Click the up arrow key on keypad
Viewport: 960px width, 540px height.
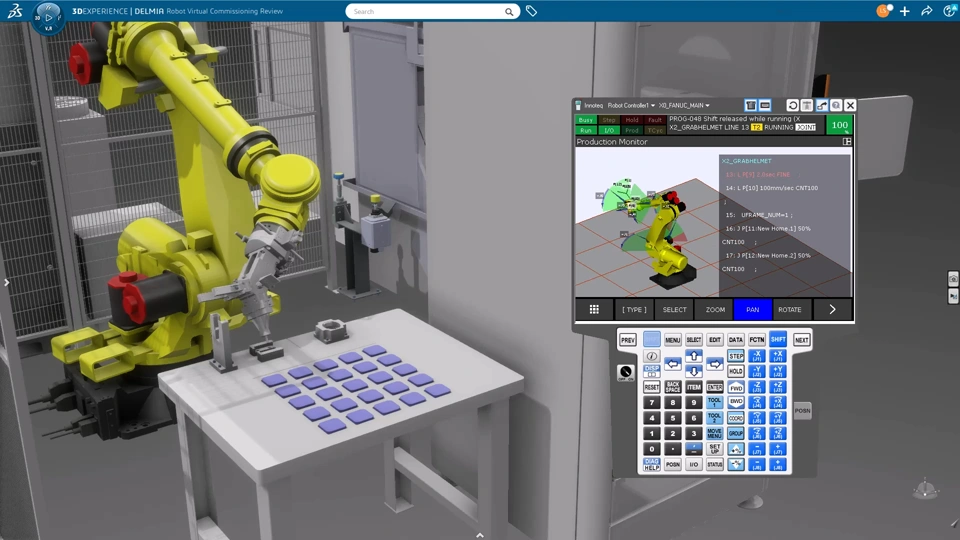click(x=694, y=356)
